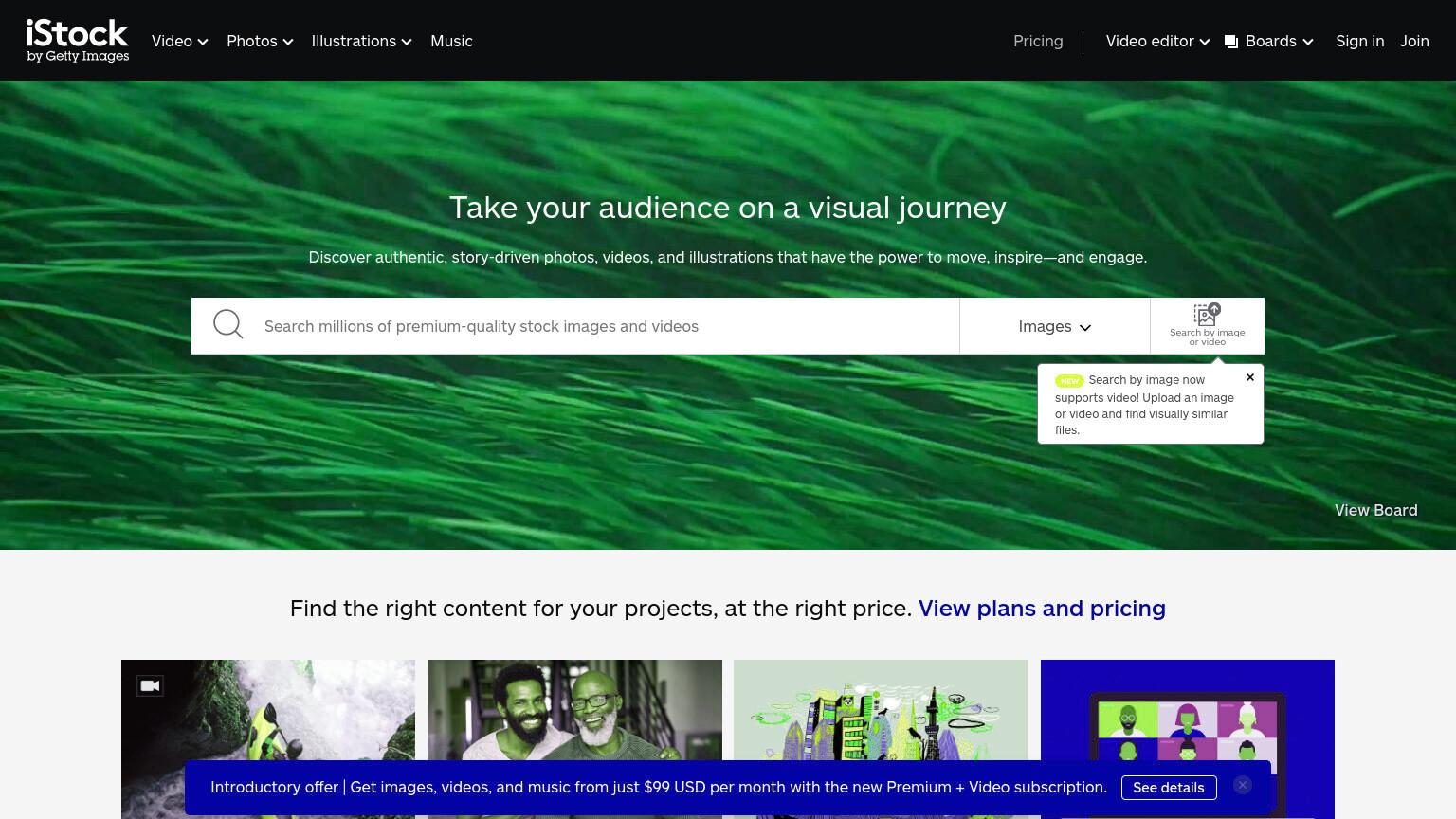Expand the Video menu
Viewport: 1456px width, 819px height.
180,41
